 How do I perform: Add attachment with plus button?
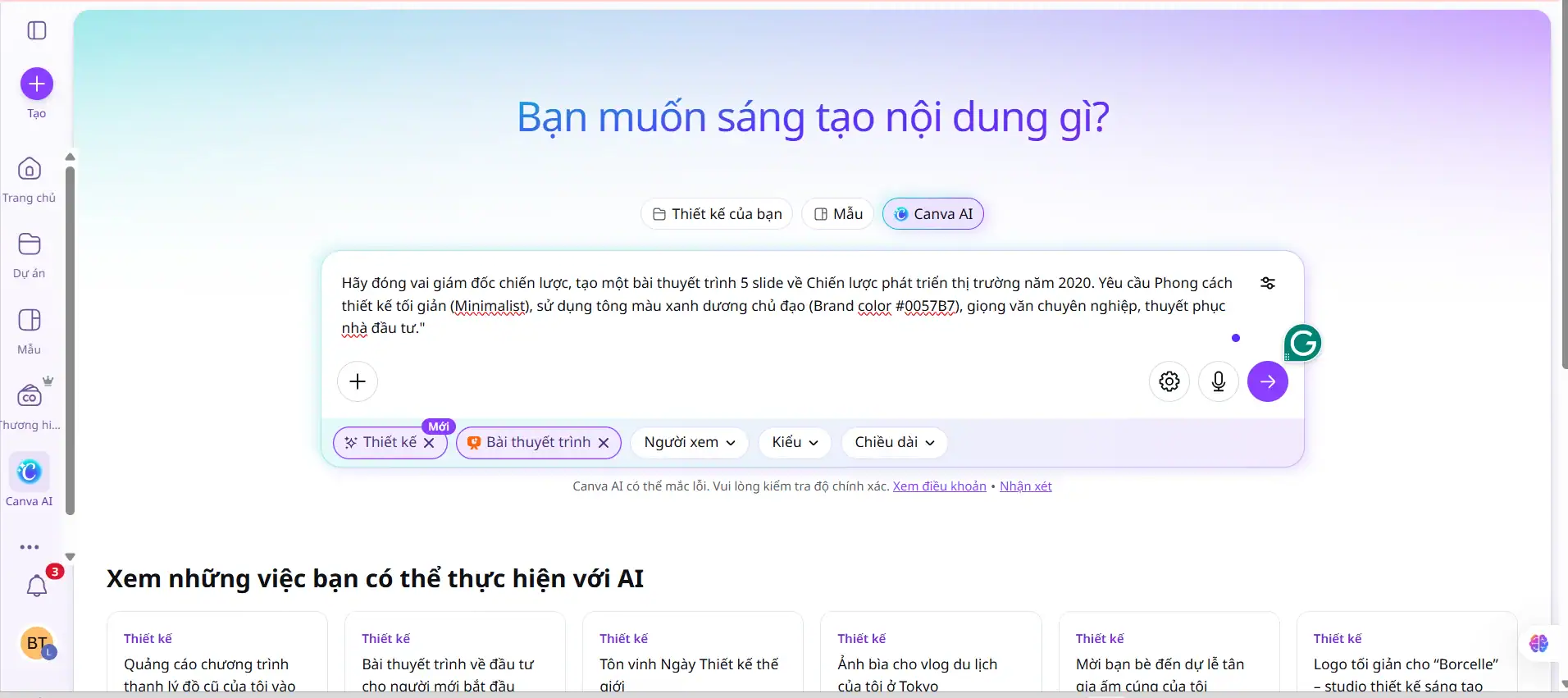[x=358, y=381]
